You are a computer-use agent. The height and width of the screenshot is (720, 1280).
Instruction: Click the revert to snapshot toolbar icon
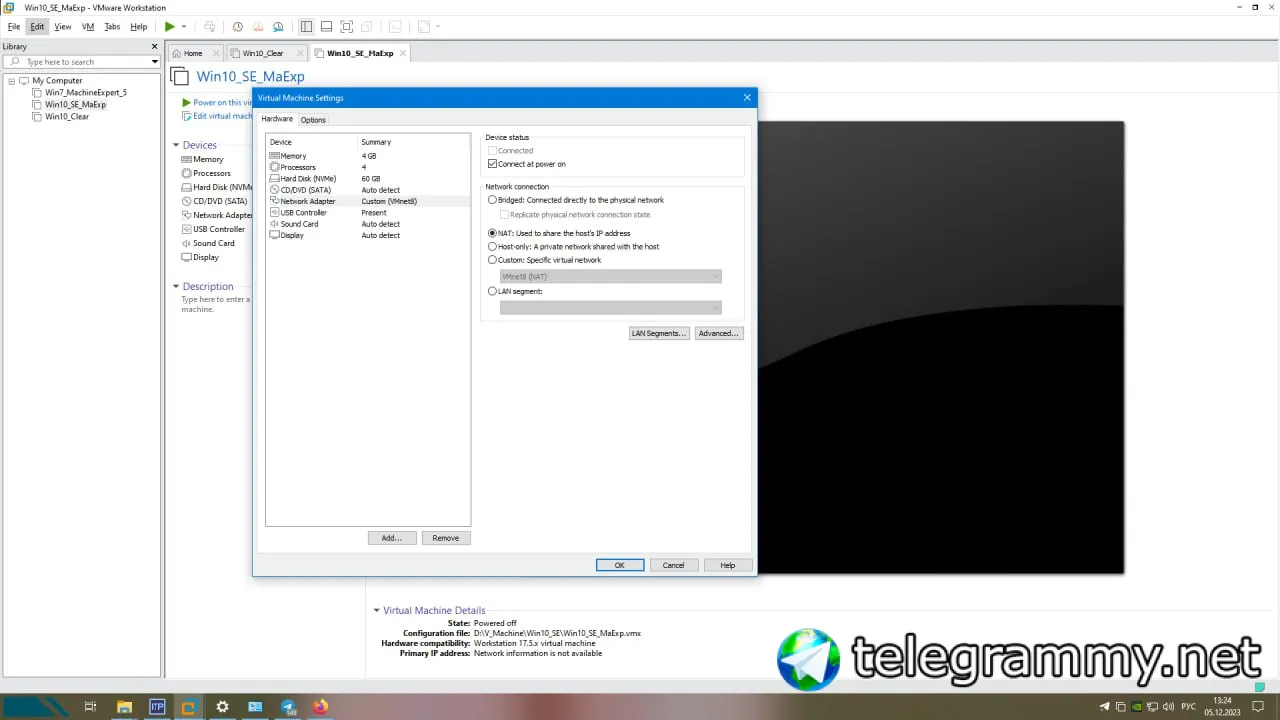coord(257,27)
